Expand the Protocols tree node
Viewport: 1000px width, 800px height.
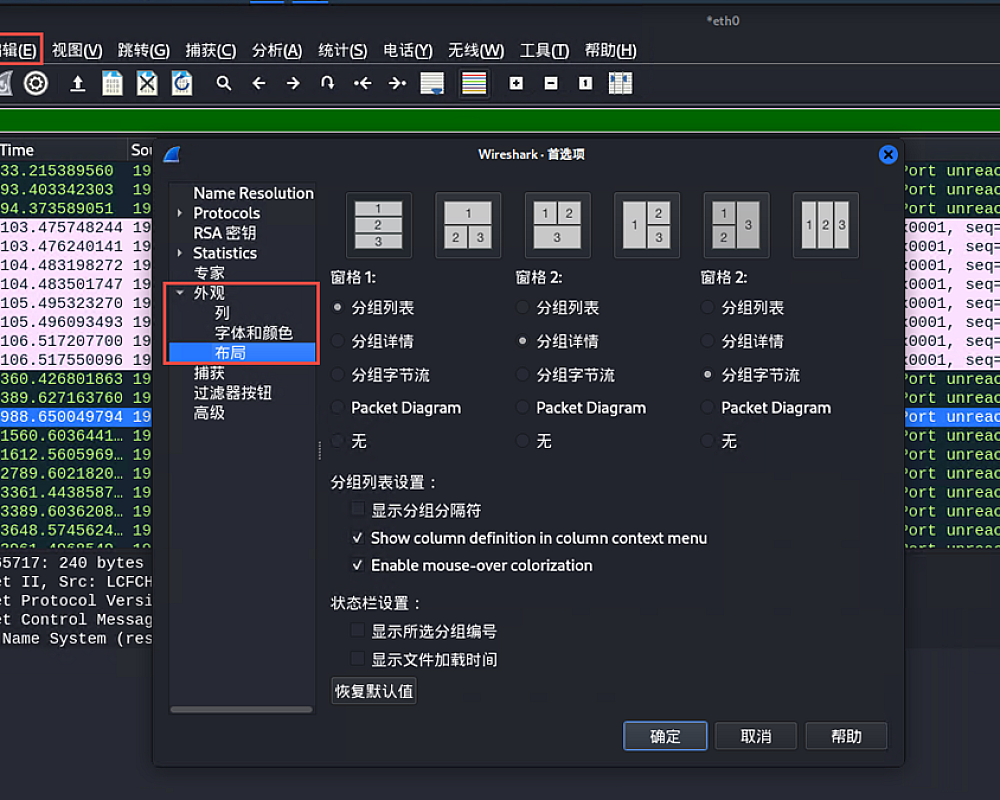pyautogui.click(x=180, y=213)
